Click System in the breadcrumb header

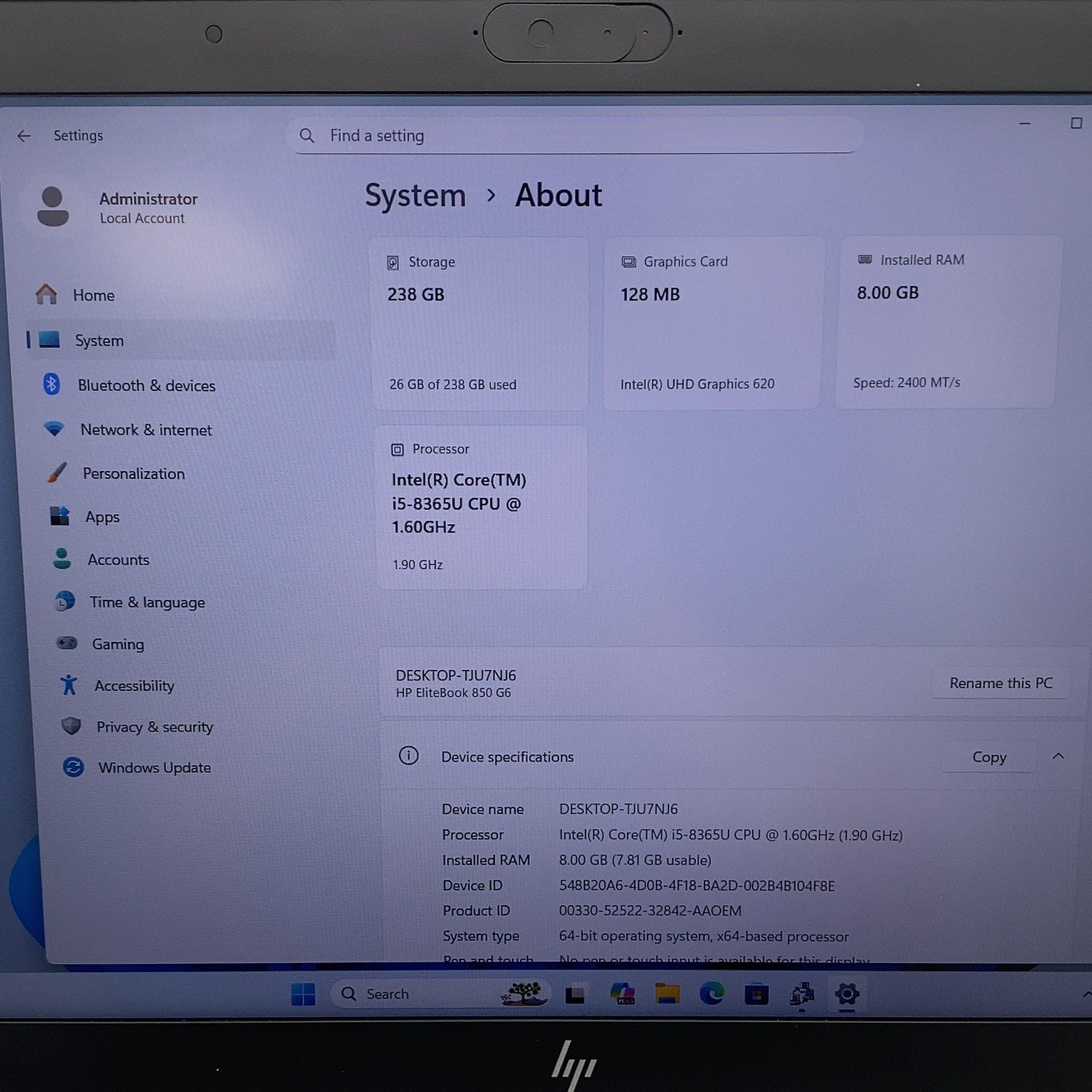(x=415, y=196)
